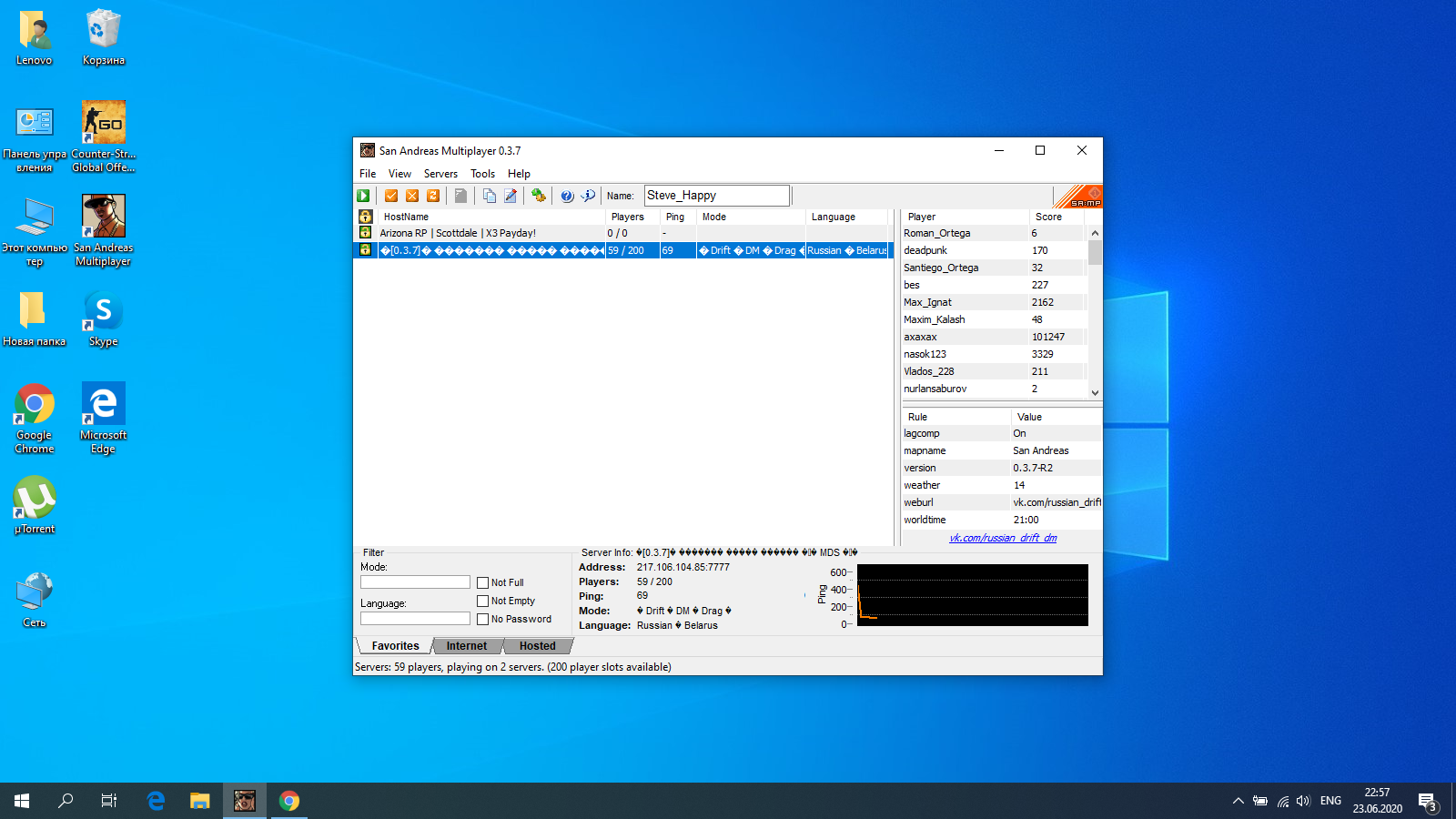The height and width of the screenshot is (819, 1456).
Task: Select the µTorrent desktop icon
Action: coord(35,505)
